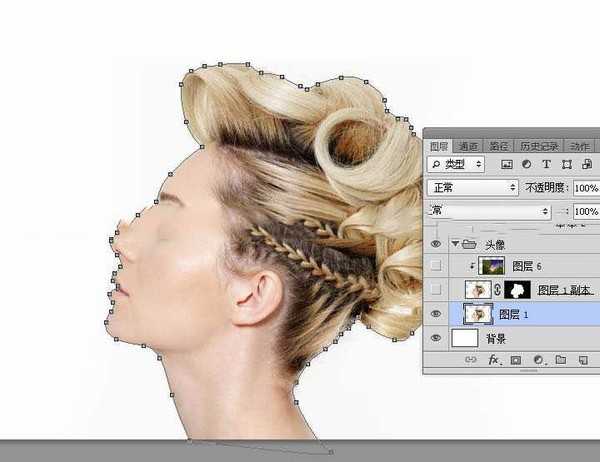The width and height of the screenshot is (600, 462).
Task: Add a layer mask with bottom icon
Action: pyautogui.click(x=515, y=360)
